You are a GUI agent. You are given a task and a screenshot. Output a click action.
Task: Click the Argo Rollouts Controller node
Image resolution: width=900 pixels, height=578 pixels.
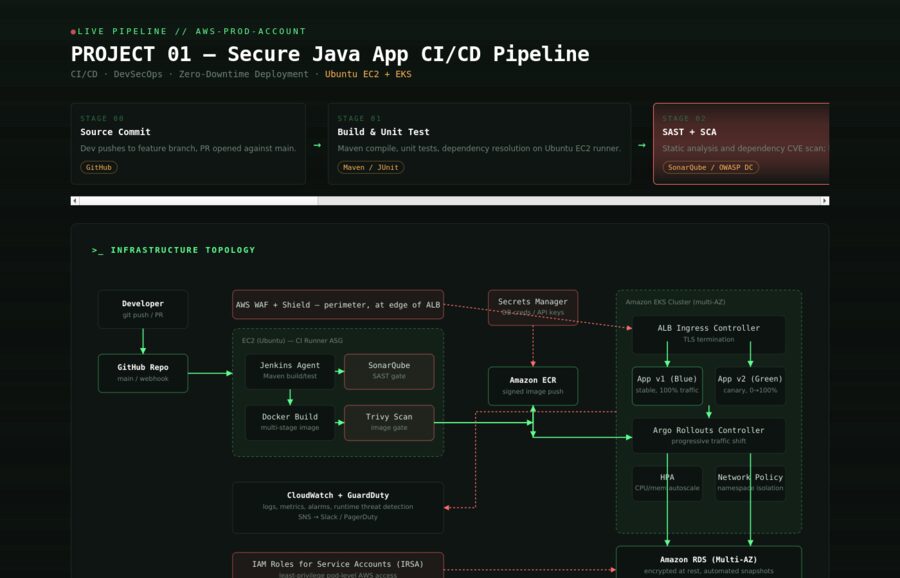pos(709,436)
